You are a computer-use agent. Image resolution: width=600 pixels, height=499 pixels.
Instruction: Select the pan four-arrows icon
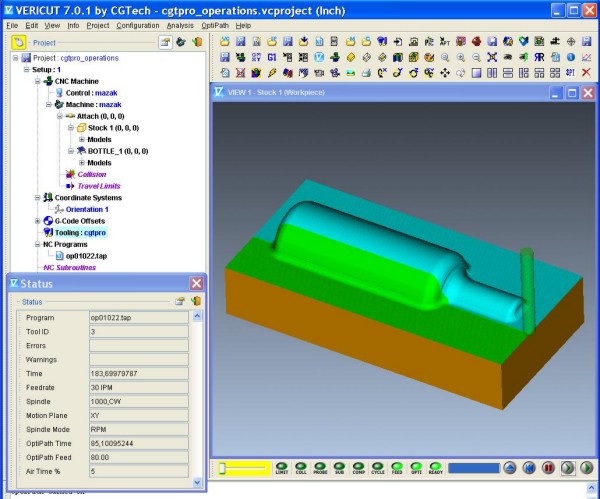click(445, 73)
